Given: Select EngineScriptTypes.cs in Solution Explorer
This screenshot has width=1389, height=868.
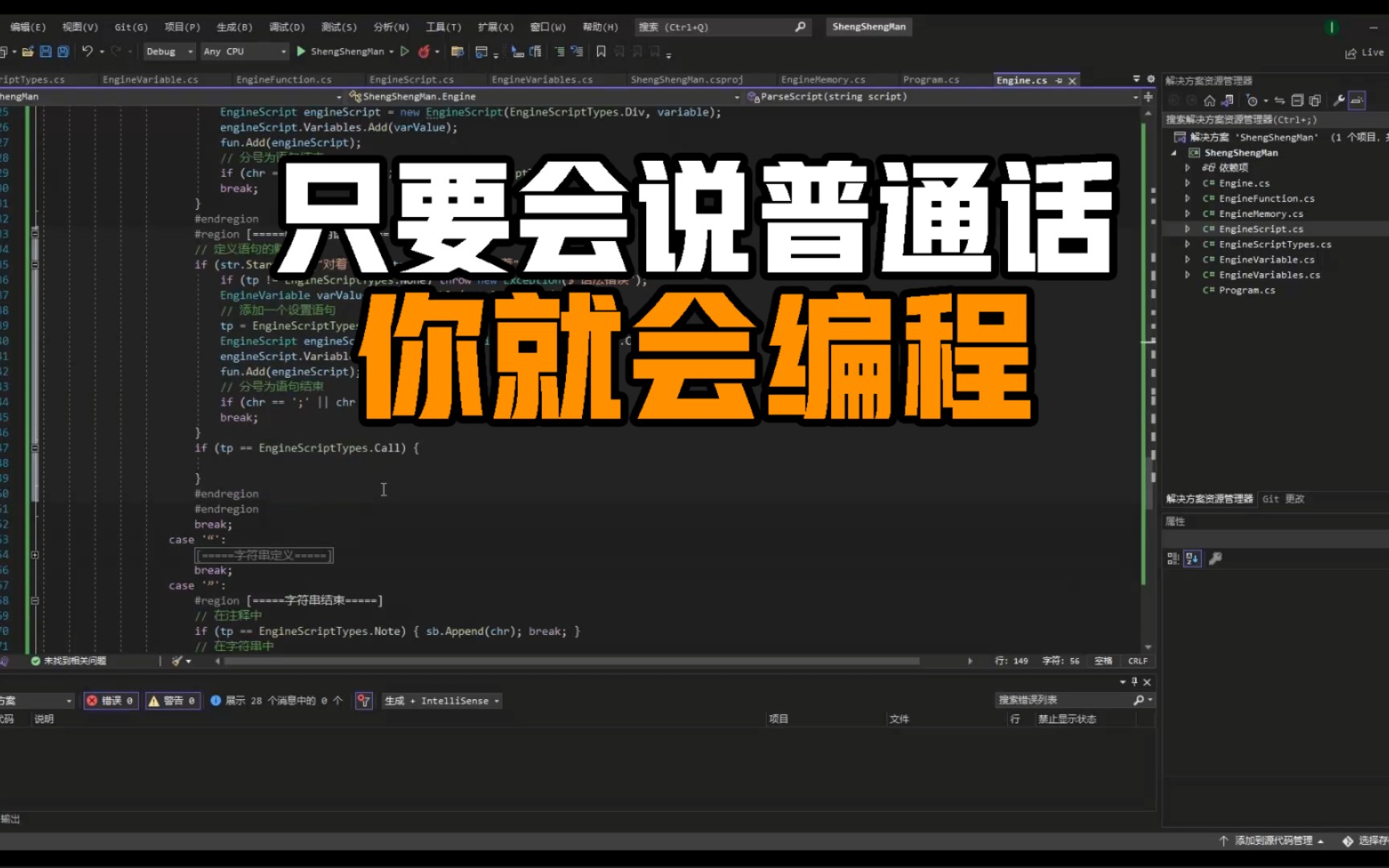Looking at the screenshot, I should click(1275, 244).
